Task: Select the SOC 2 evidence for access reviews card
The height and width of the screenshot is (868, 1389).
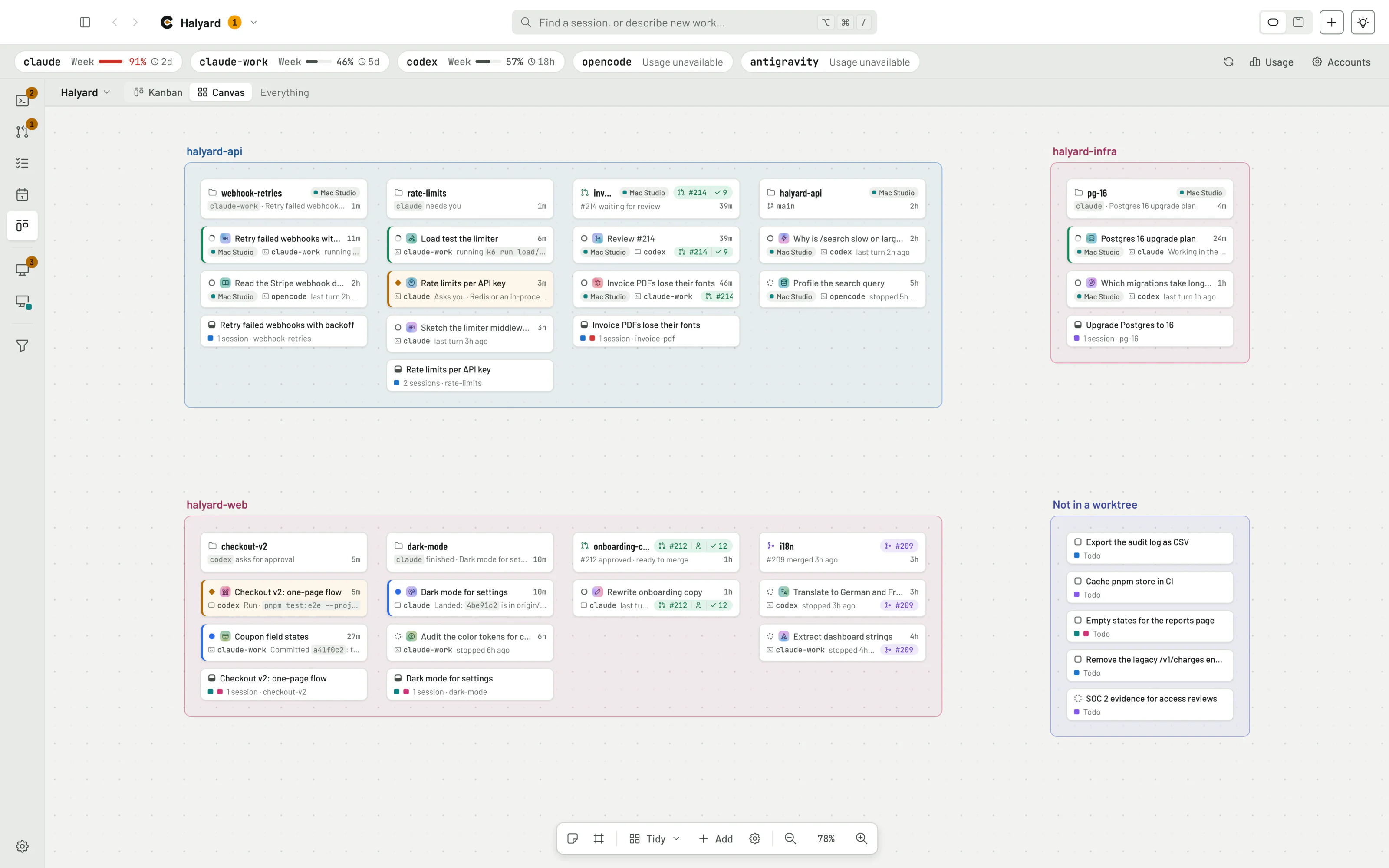Action: (1150, 704)
